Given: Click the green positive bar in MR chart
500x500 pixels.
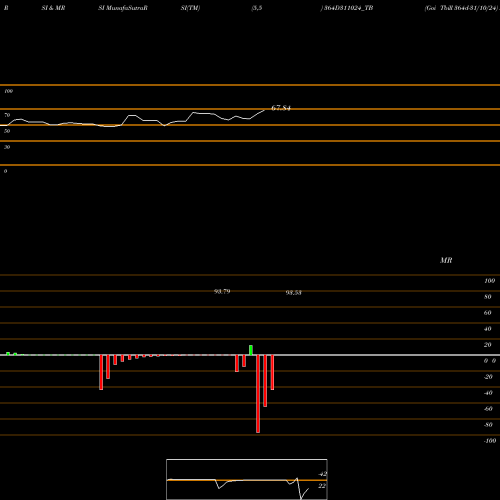Looking at the screenshot, I should 251,350.
